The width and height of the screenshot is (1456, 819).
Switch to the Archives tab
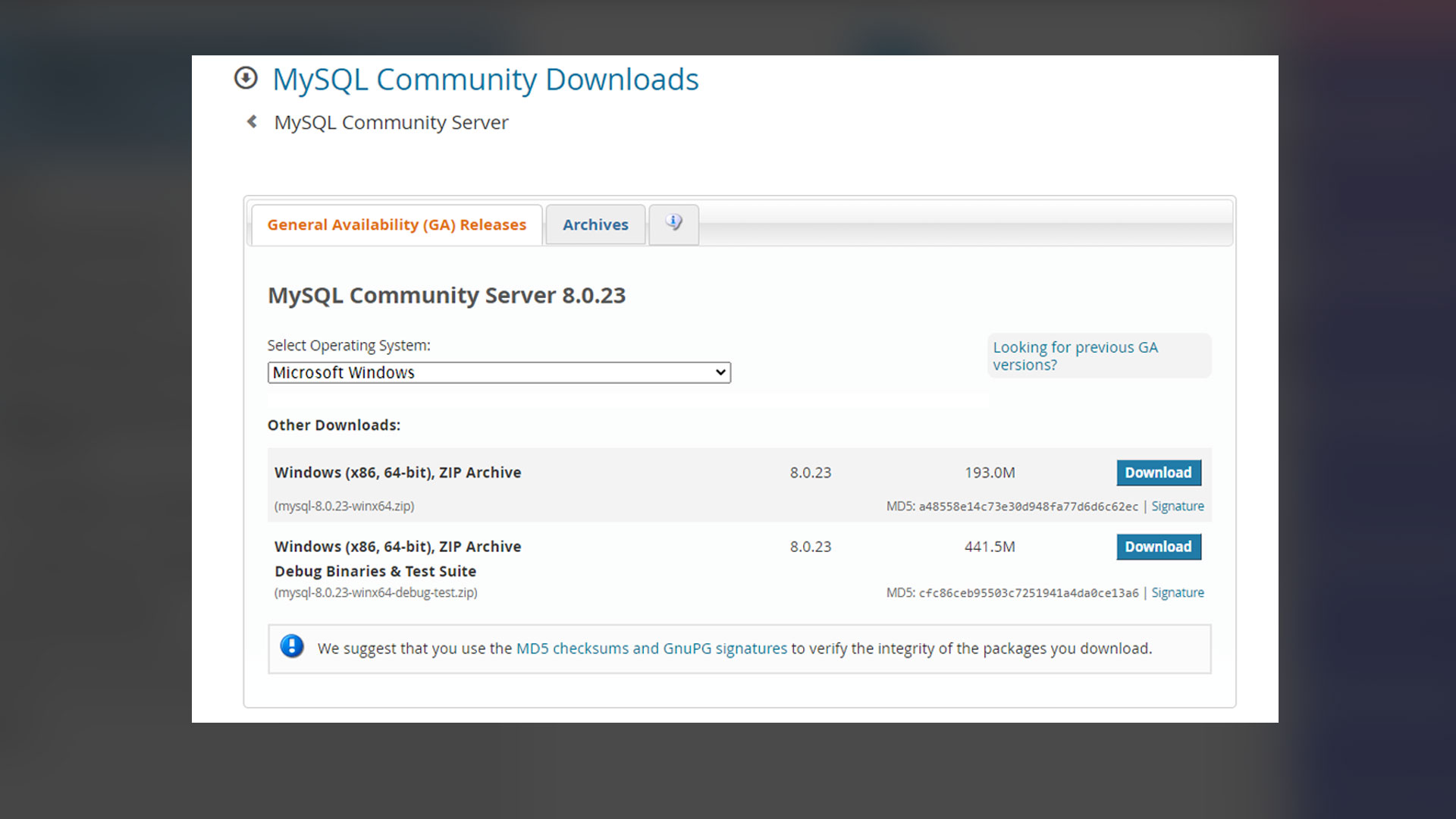pos(595,224)
